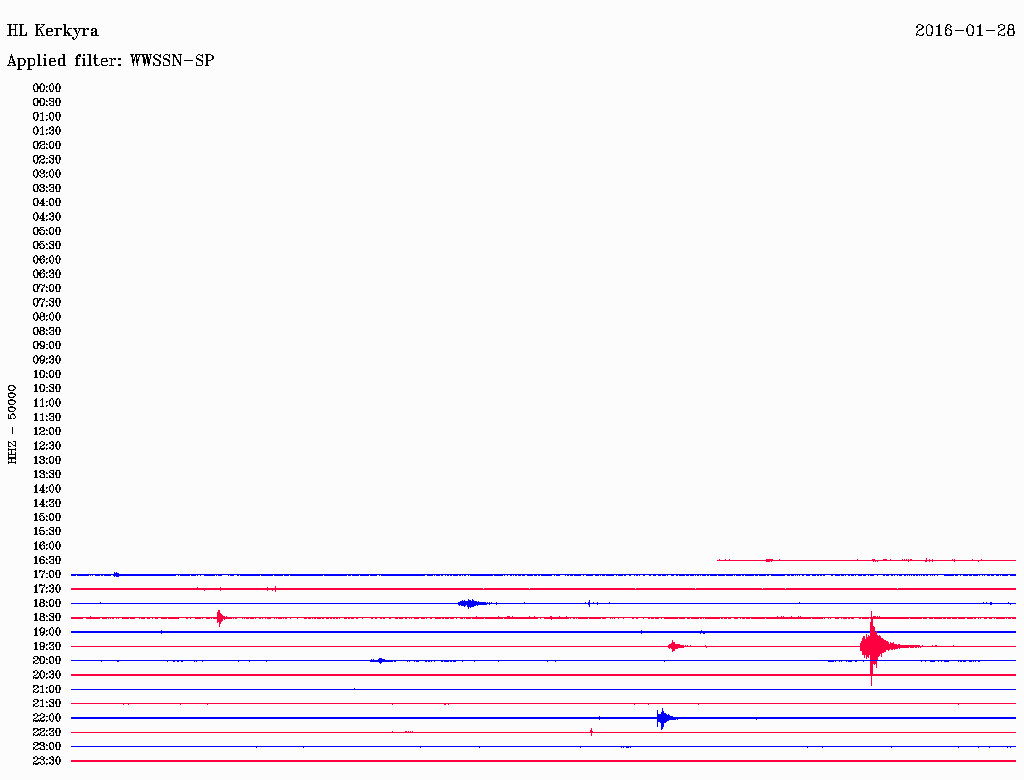The width and height of the screenshot is (1024, 780).
Task: Select the 12:30 time label
Action: [47, 446]
